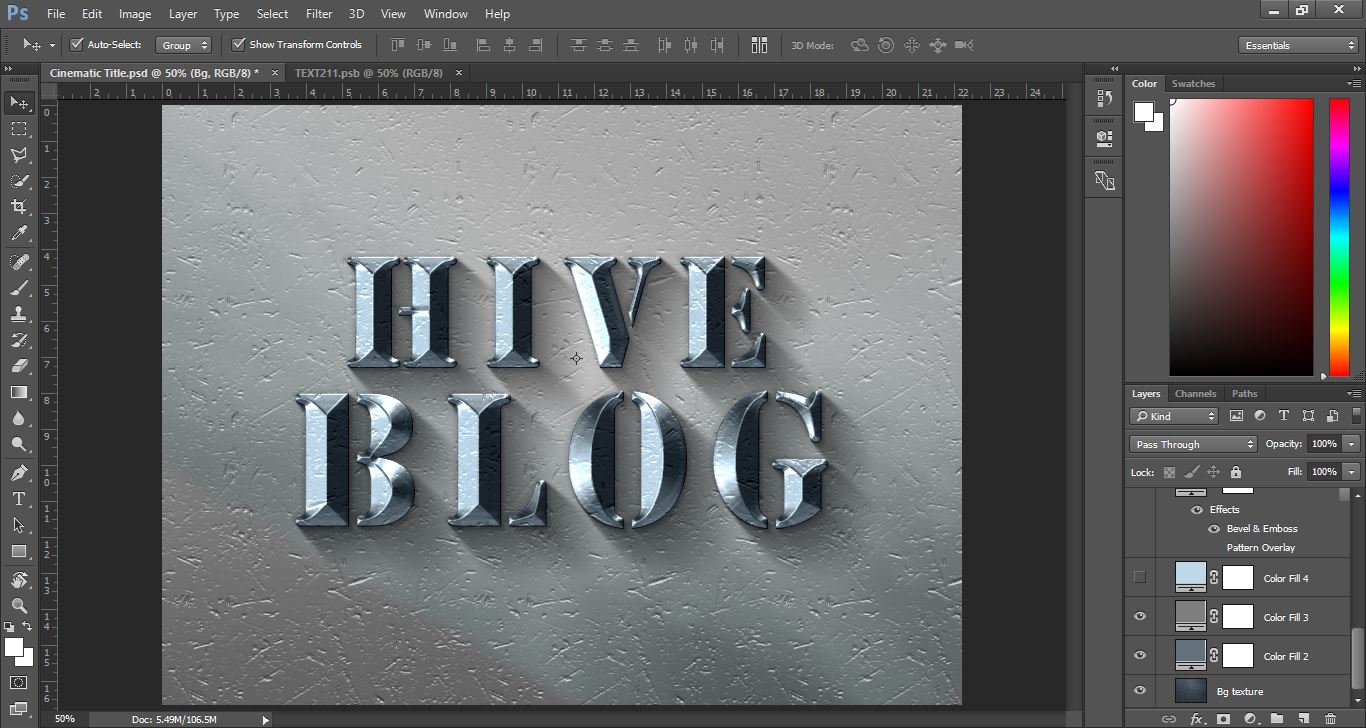Open the Opacity slider dropdown arrow
This screenshot has height=728, width=1366.
(1352, 444)
